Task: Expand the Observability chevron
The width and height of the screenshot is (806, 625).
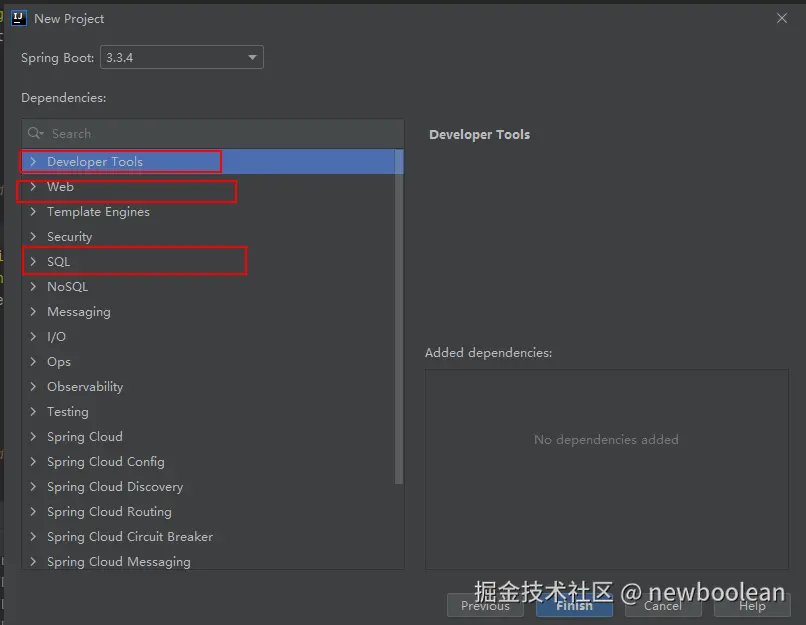Action: pyautogui.click(x=33, y=387)
